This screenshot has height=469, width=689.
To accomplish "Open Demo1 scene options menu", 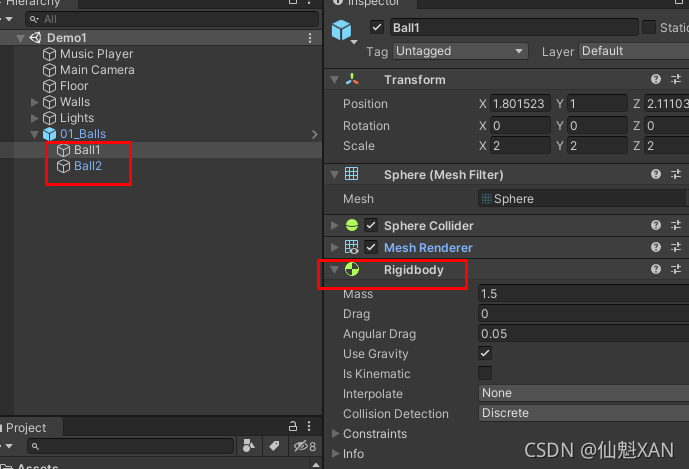I will [x=310, y=38].
